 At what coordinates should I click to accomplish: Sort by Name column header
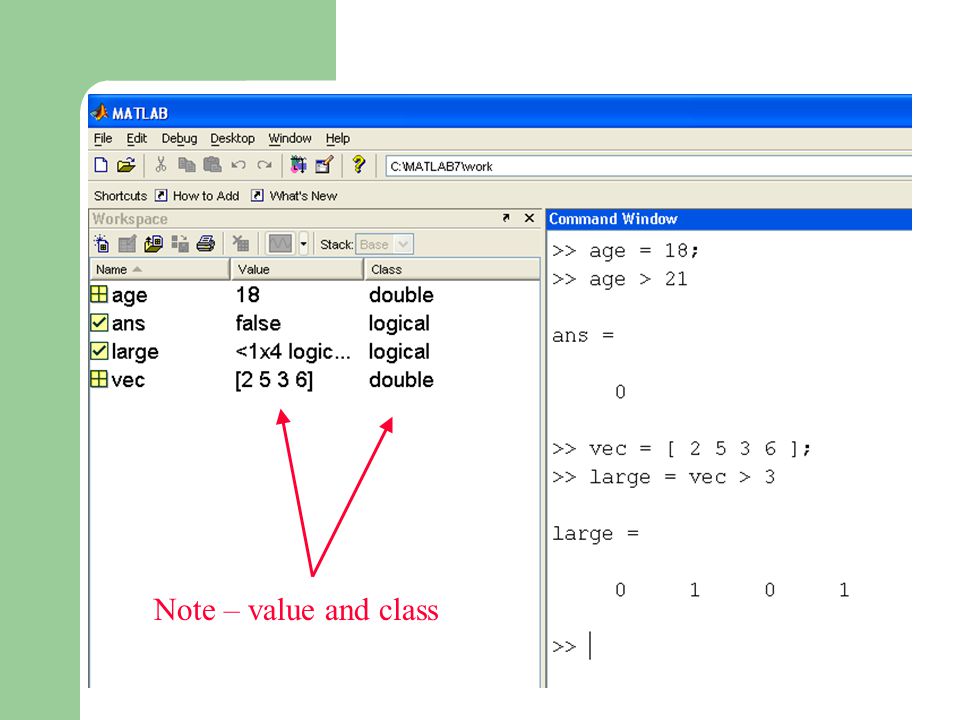[x=159, y=269]
